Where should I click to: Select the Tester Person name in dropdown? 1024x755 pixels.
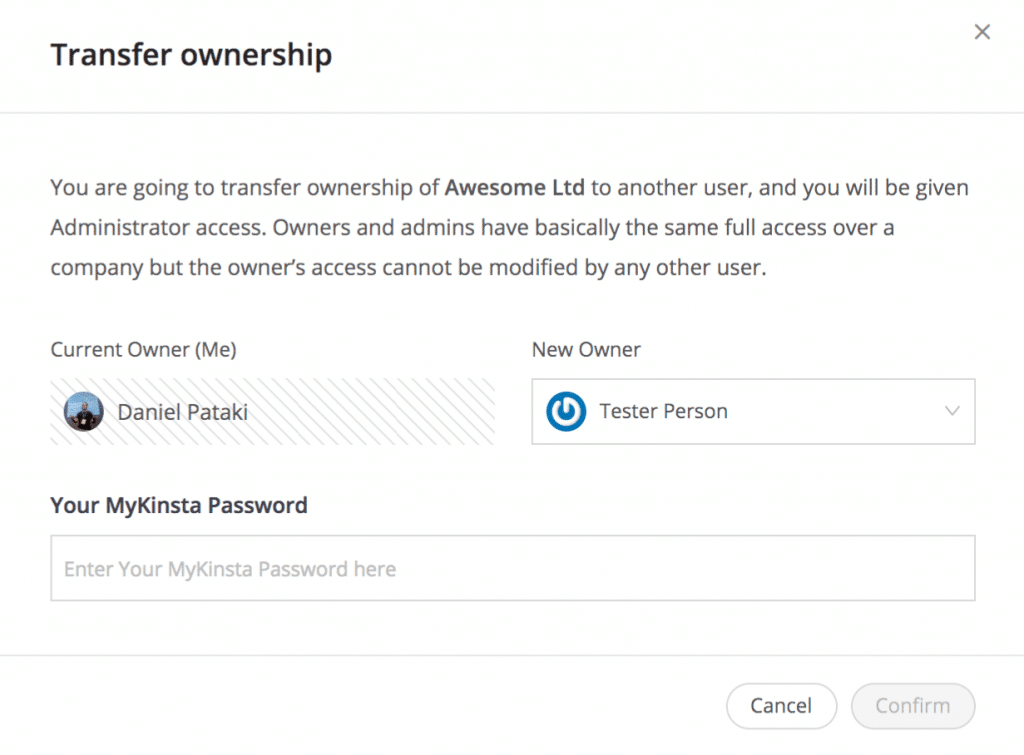[663, 411]
